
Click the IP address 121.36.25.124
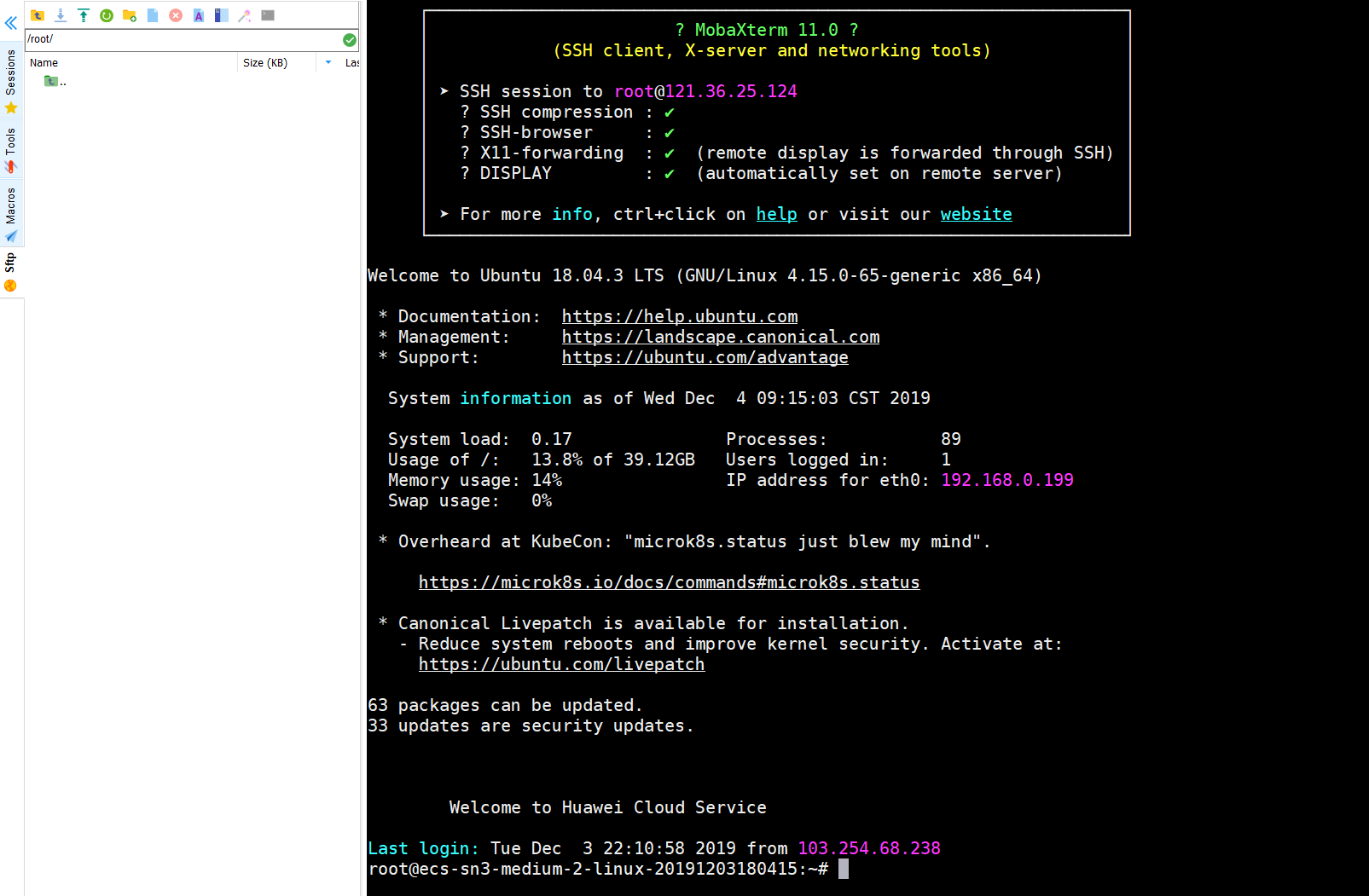[731, 91]
